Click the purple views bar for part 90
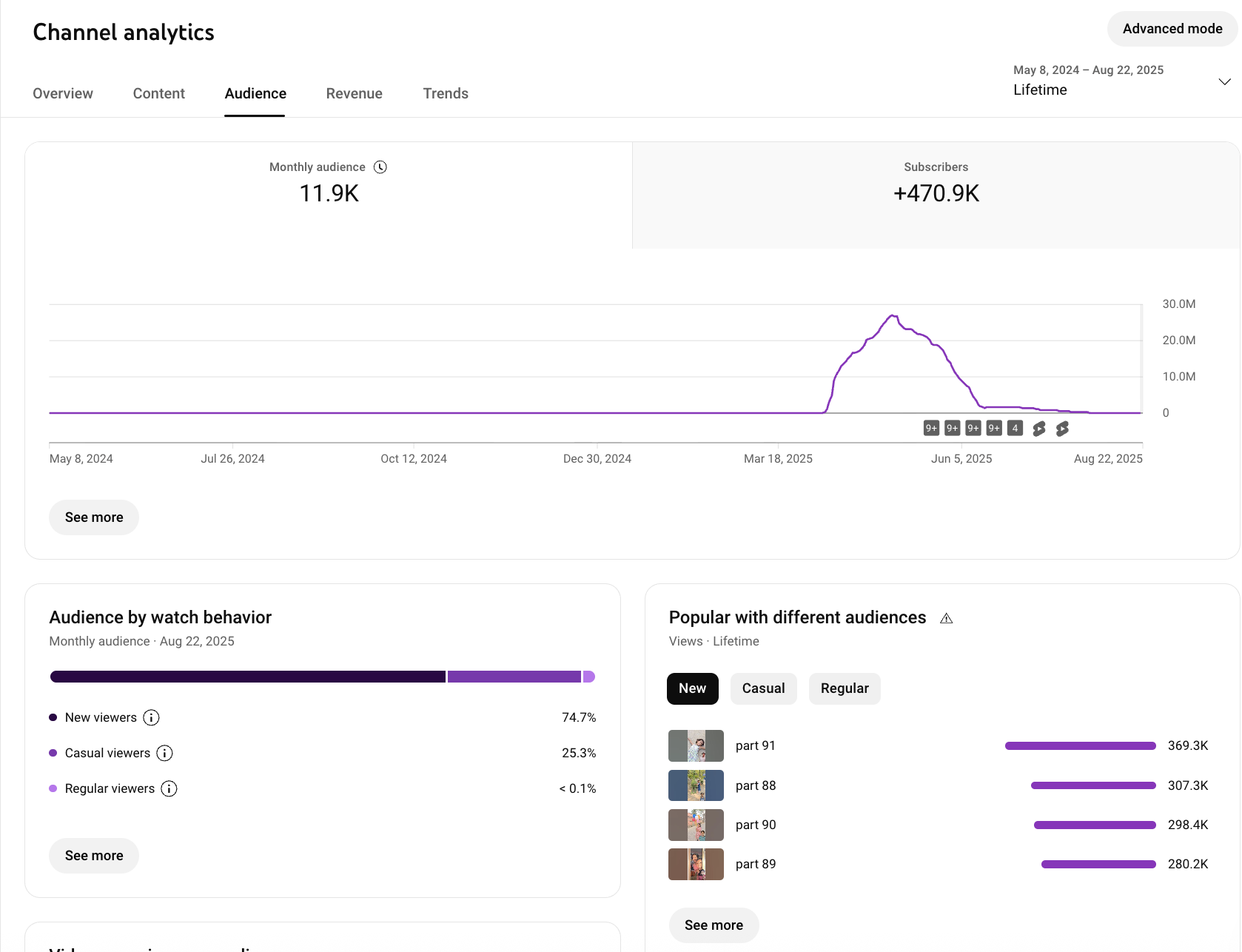Image resolution: width=1242 pixels, height=952 pixels. point(1095,825)
